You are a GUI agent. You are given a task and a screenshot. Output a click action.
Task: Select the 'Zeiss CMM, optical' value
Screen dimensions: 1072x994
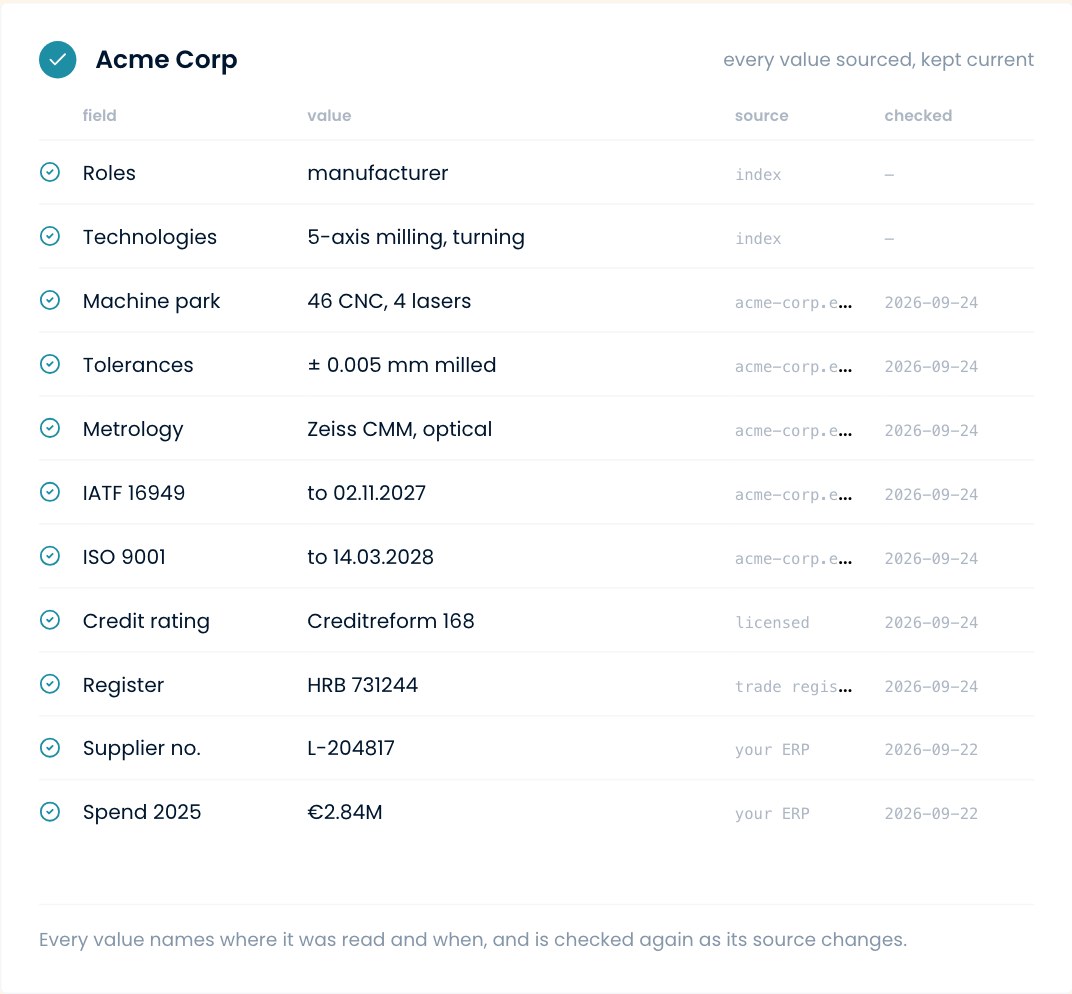399,429
